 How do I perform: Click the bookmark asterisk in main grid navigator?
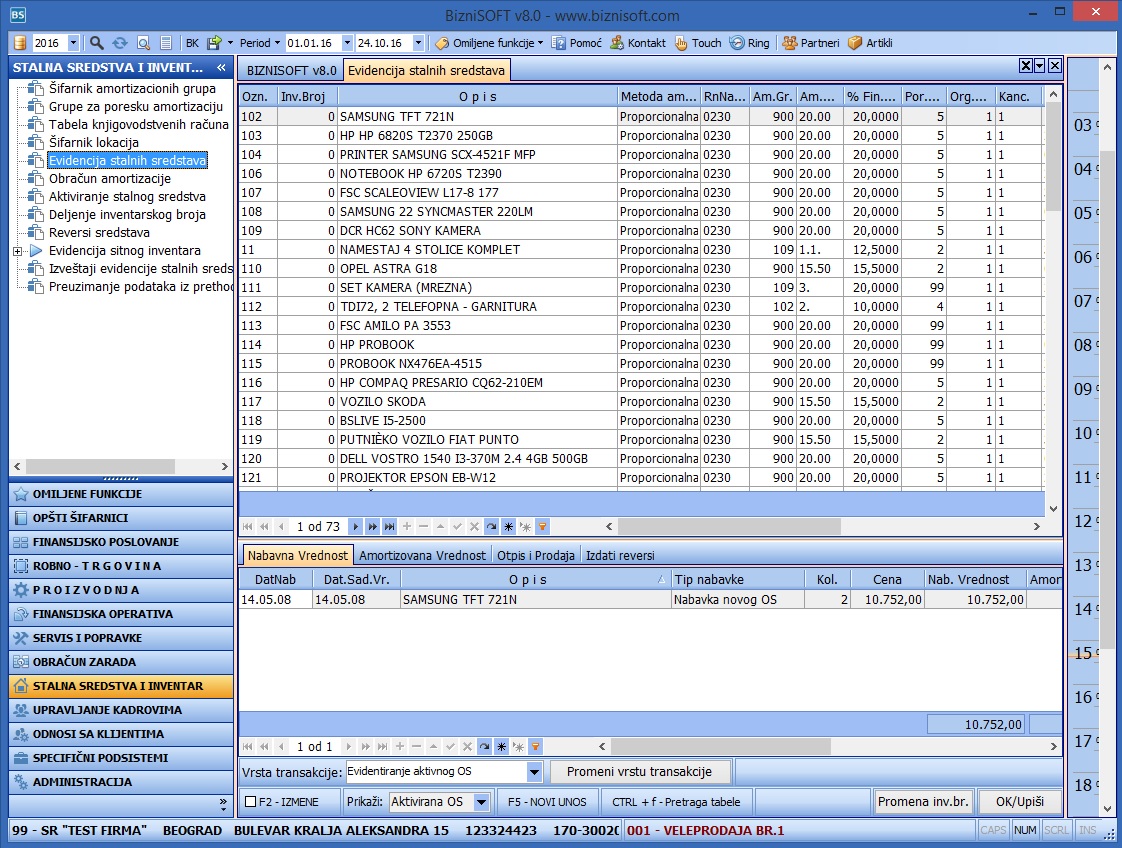point(509,527)
